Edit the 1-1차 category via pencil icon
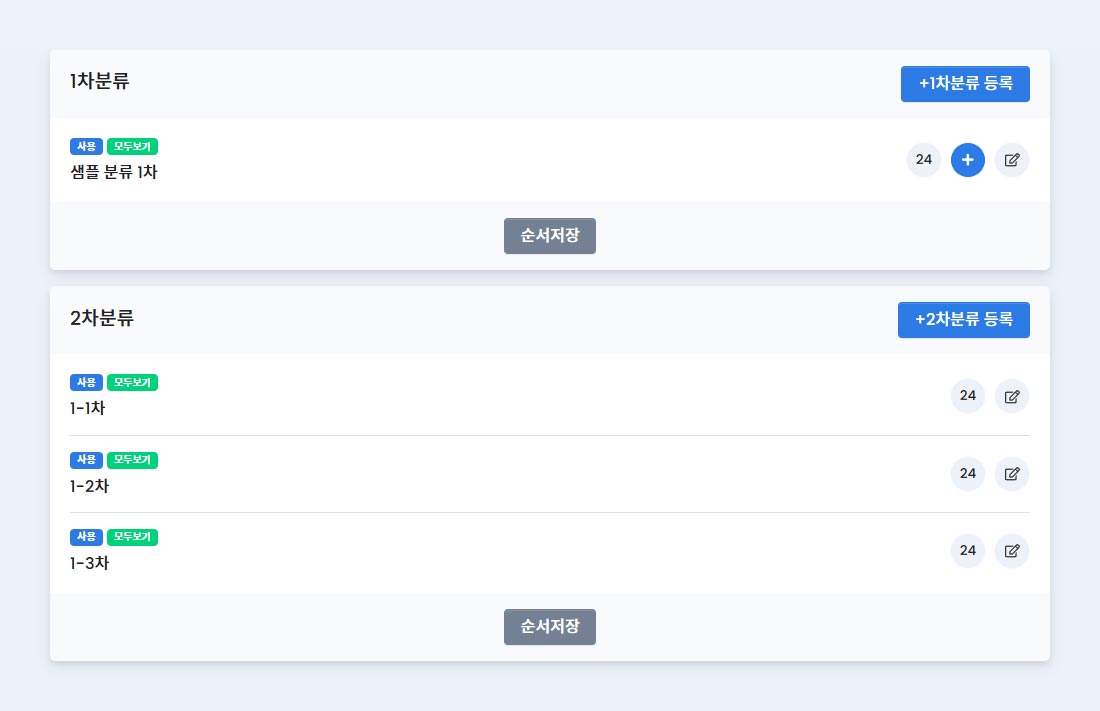Screen dimensions: 1100x711 1012,397
